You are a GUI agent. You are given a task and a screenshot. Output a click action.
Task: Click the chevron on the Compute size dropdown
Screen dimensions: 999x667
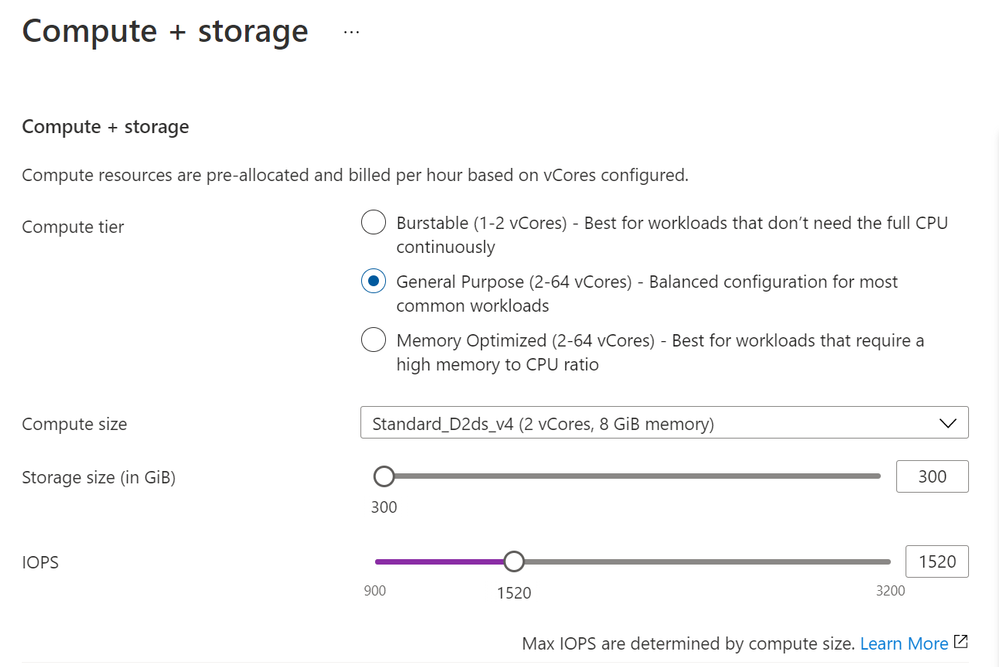[x=947, y=422]
